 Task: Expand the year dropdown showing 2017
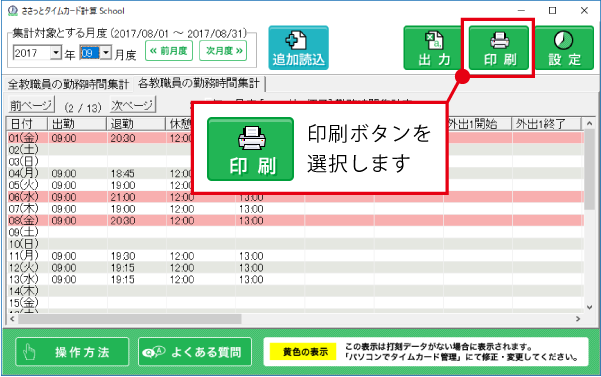click(x=56, y=52)
